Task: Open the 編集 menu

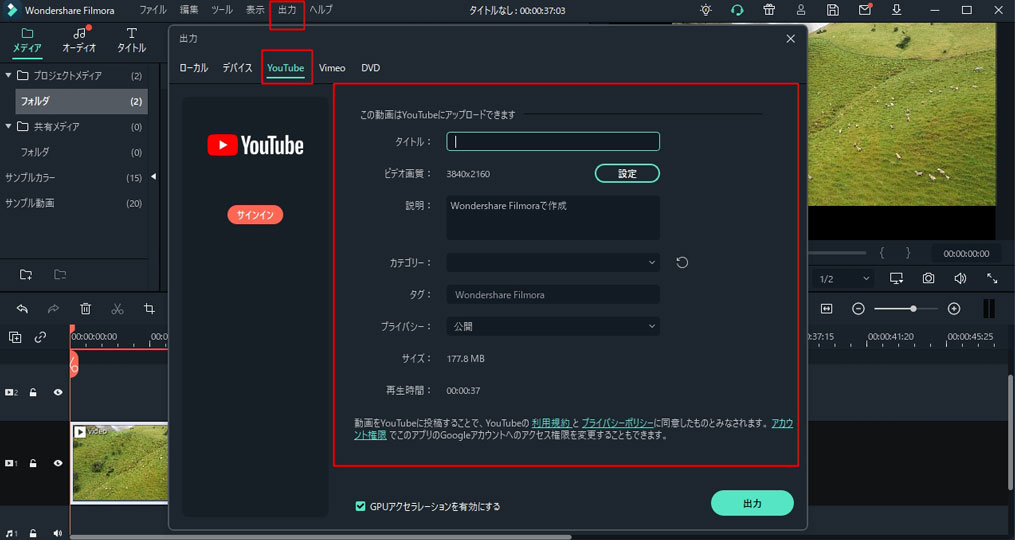Action: pyautogui.click(x=189, y=10)
